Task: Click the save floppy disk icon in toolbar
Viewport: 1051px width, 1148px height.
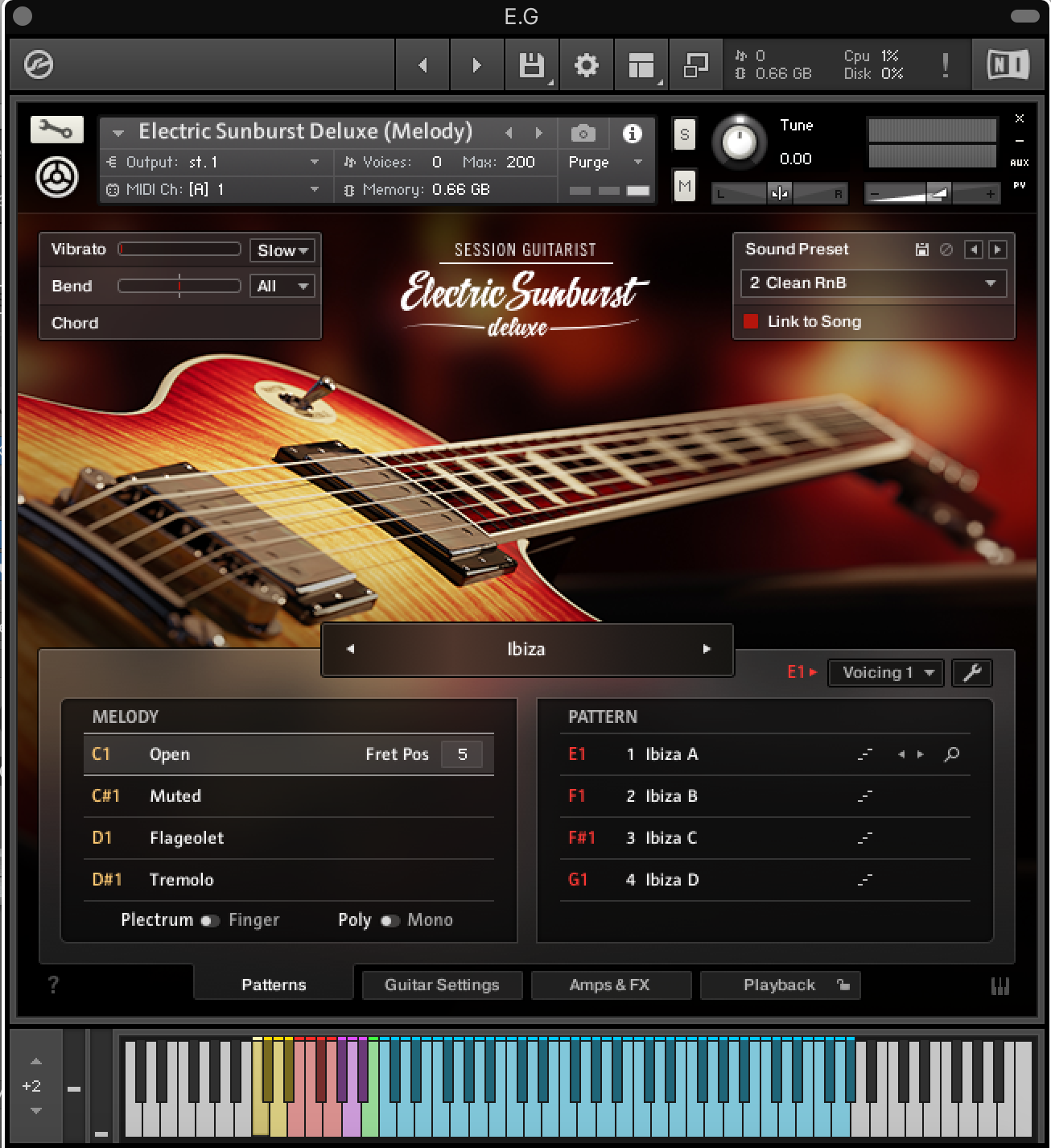Action: 531,64
